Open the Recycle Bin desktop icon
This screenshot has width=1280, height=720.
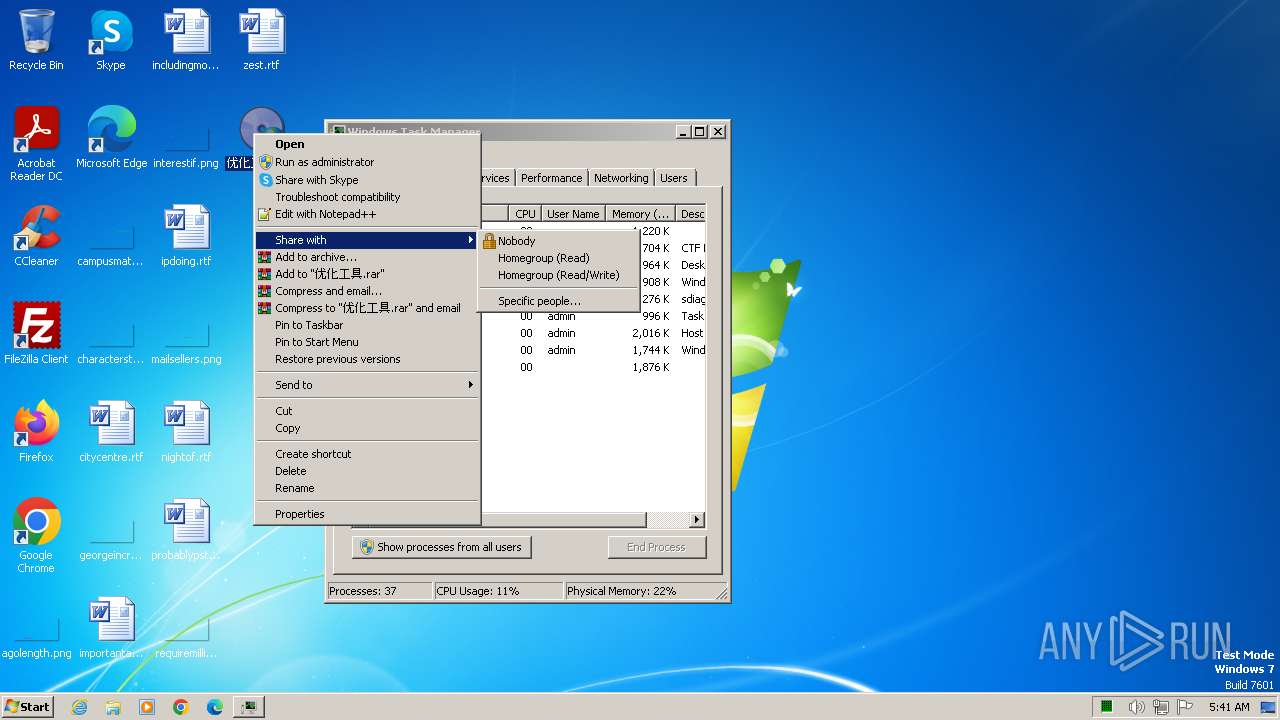[x=36, y=40]
